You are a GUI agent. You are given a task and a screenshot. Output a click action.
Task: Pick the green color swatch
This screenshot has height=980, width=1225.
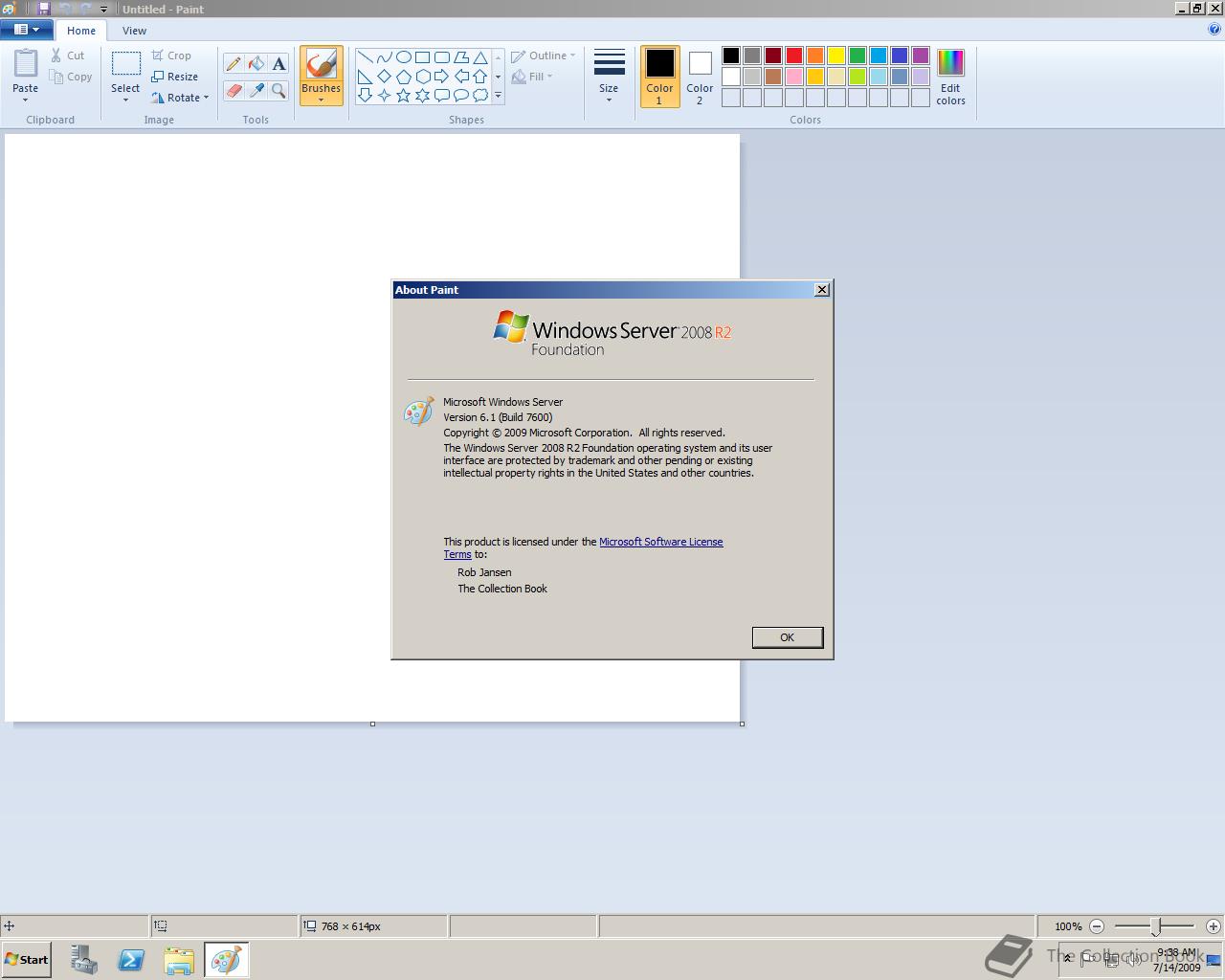[857, 56]
